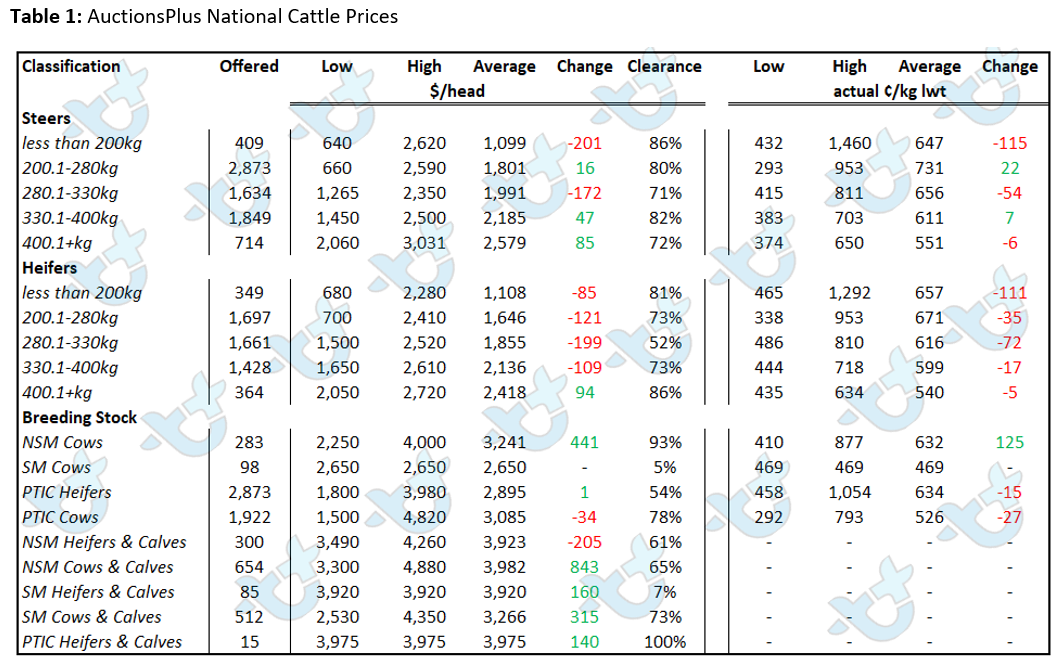Select the clearance value "7%"
This screenshot has width=1061, height=666.
click(665, 593)
